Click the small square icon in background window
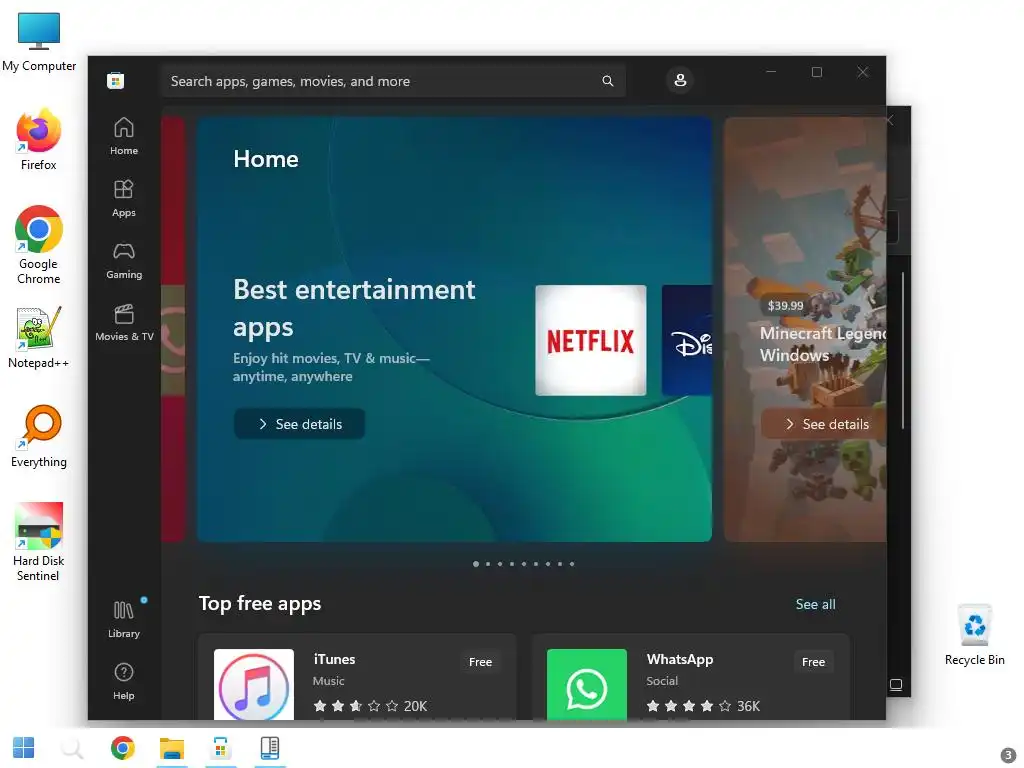 [x=896, y=684]
